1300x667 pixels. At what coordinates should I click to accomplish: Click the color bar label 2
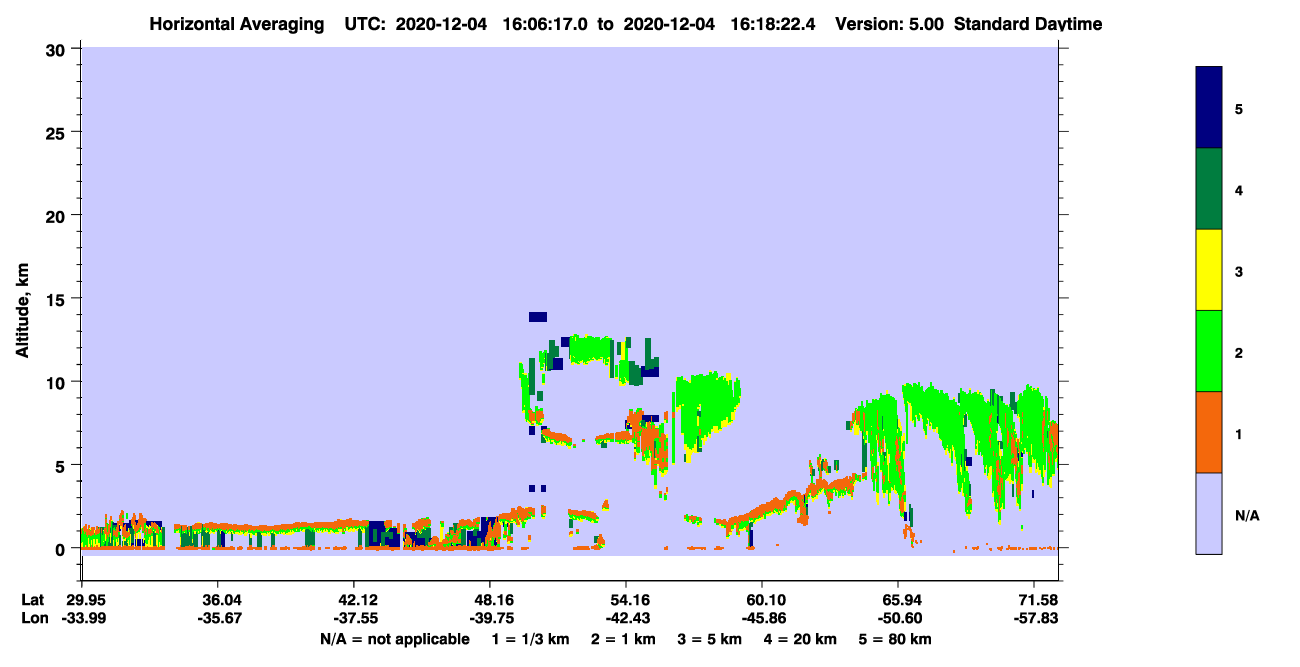(1239, 352)
